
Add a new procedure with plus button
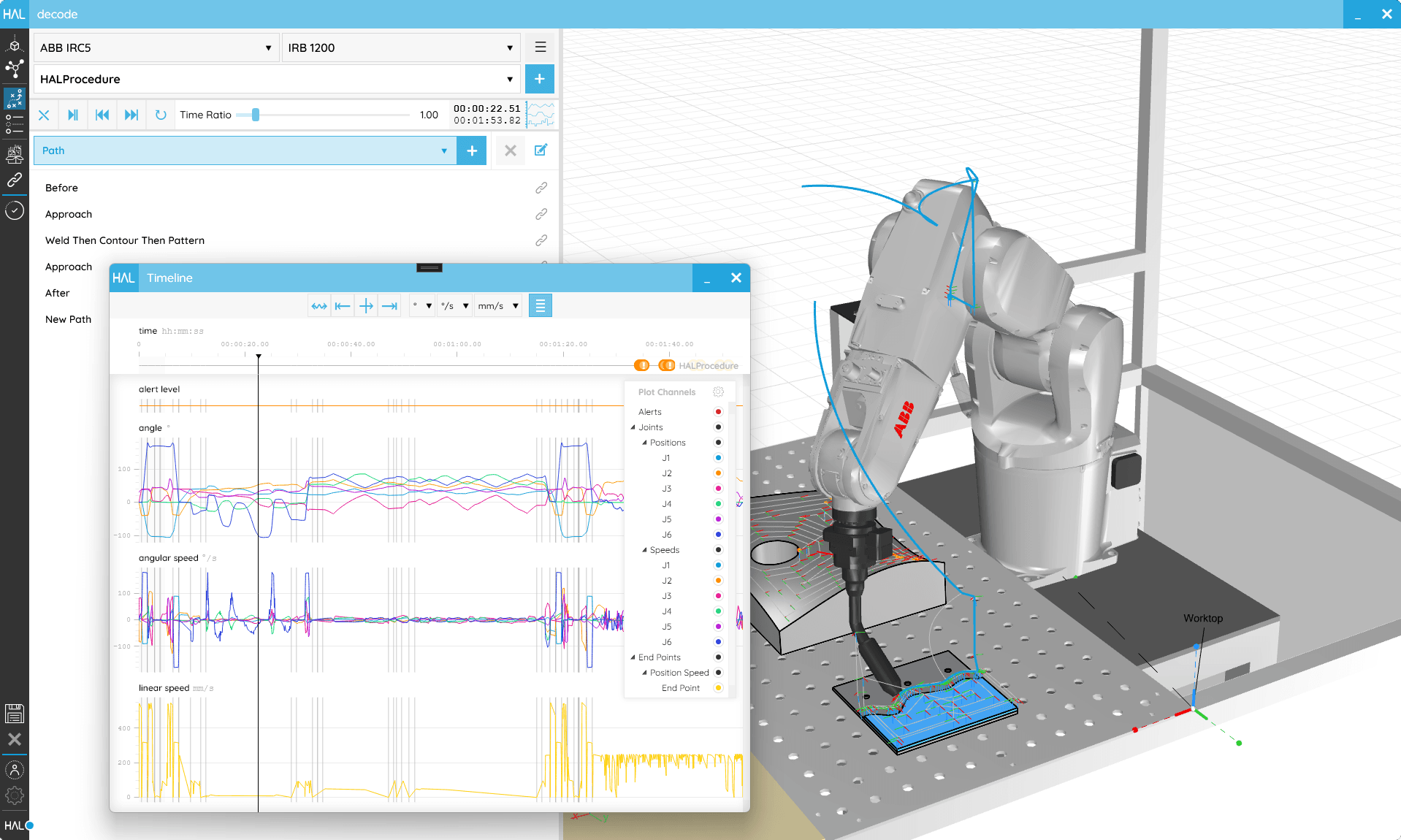(539, 79)
